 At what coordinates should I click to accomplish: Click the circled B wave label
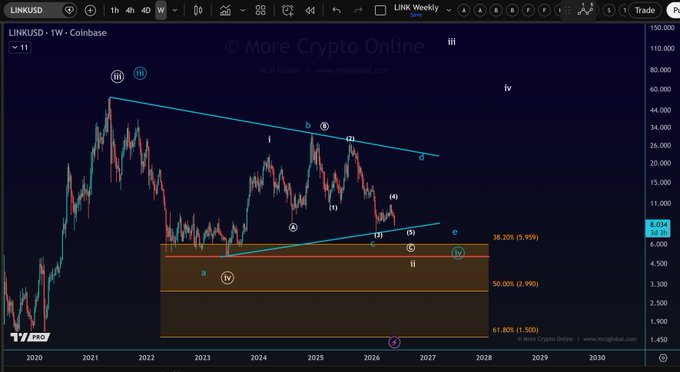[x=324, y=126]
